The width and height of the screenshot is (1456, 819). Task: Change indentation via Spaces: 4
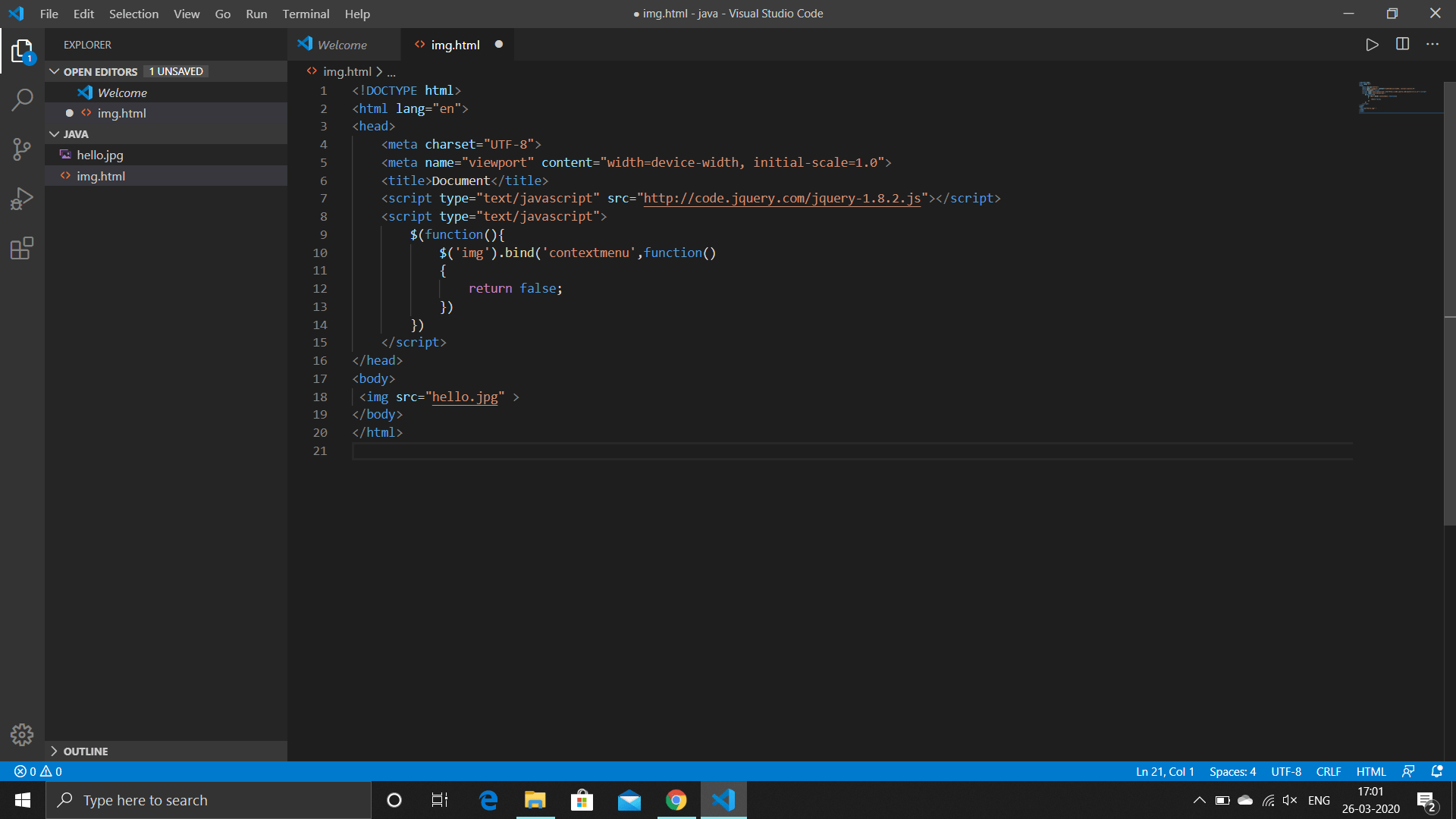tap(1232, 771)
